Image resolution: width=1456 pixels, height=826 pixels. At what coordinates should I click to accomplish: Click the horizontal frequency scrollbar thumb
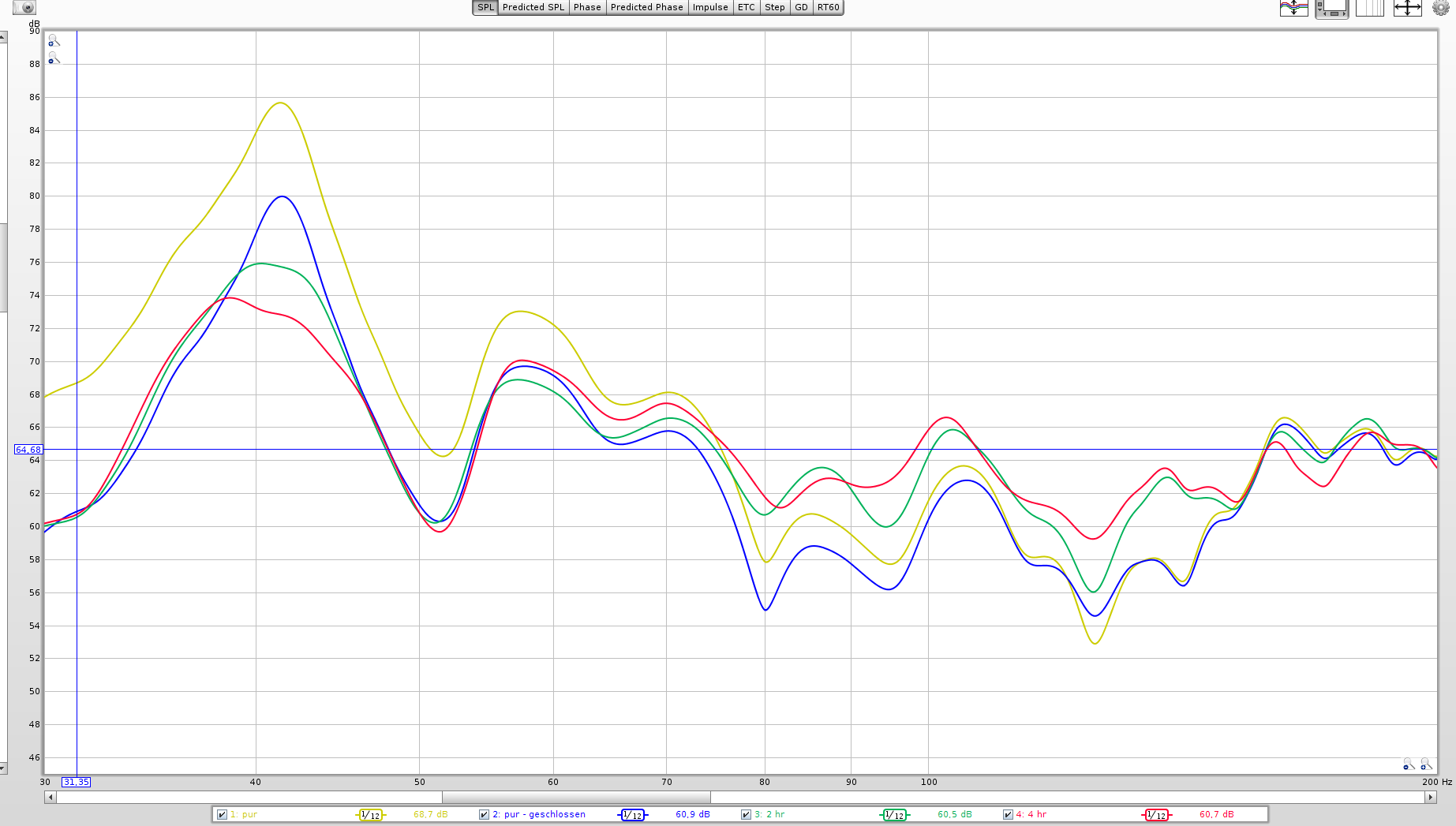tap(576, 798)
